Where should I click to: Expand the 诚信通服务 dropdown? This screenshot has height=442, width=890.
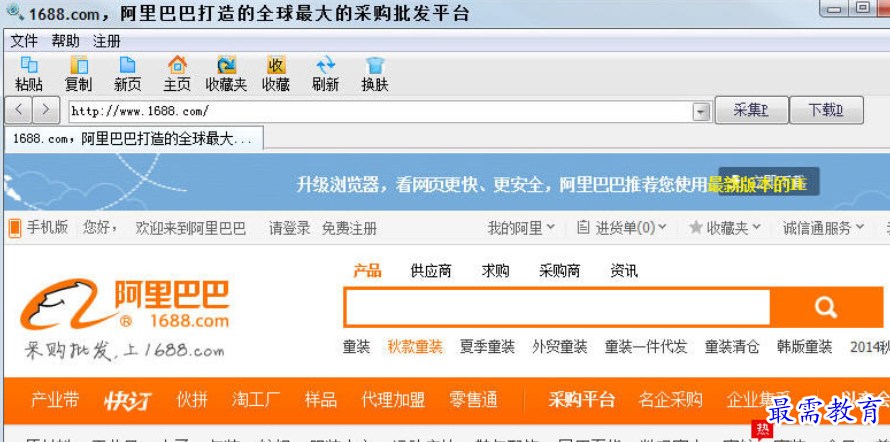pos(824,229)
